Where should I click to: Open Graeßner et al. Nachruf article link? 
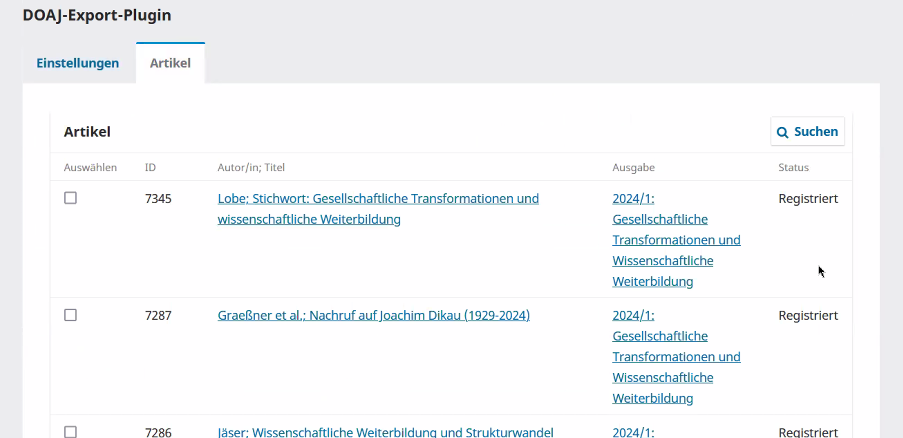tap(373, 315)
